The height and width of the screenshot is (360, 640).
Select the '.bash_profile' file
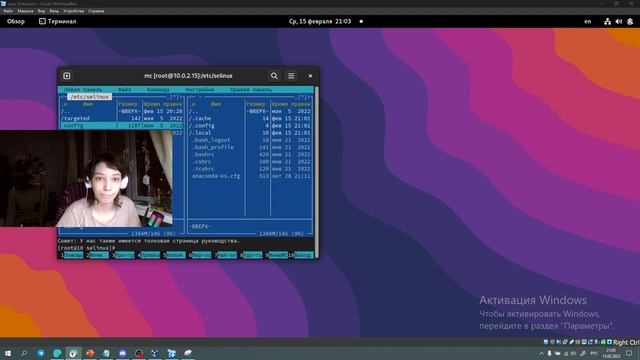250,147
